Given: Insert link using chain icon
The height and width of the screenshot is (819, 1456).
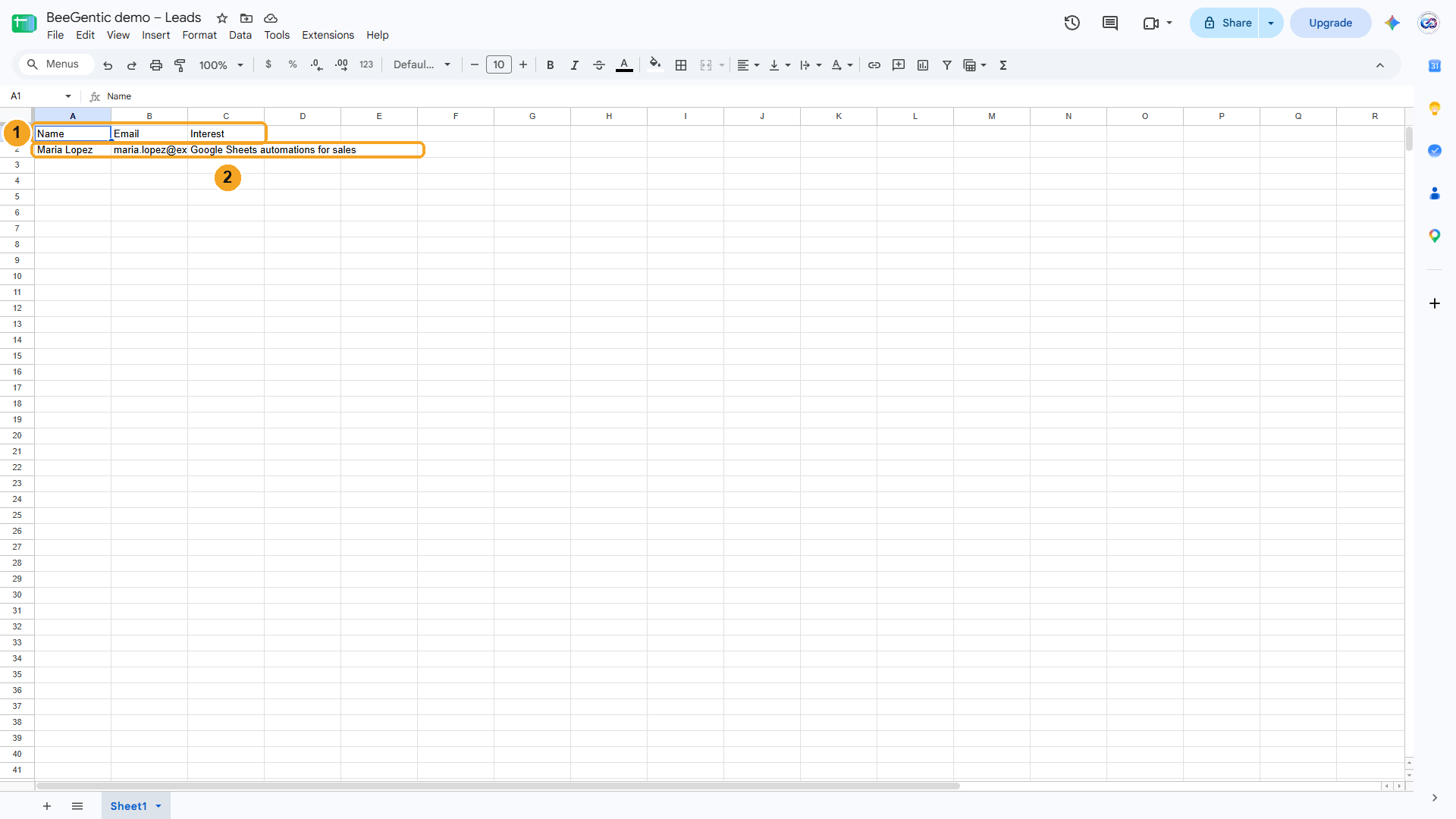Looking at the screenshot, I should [874, 65].
